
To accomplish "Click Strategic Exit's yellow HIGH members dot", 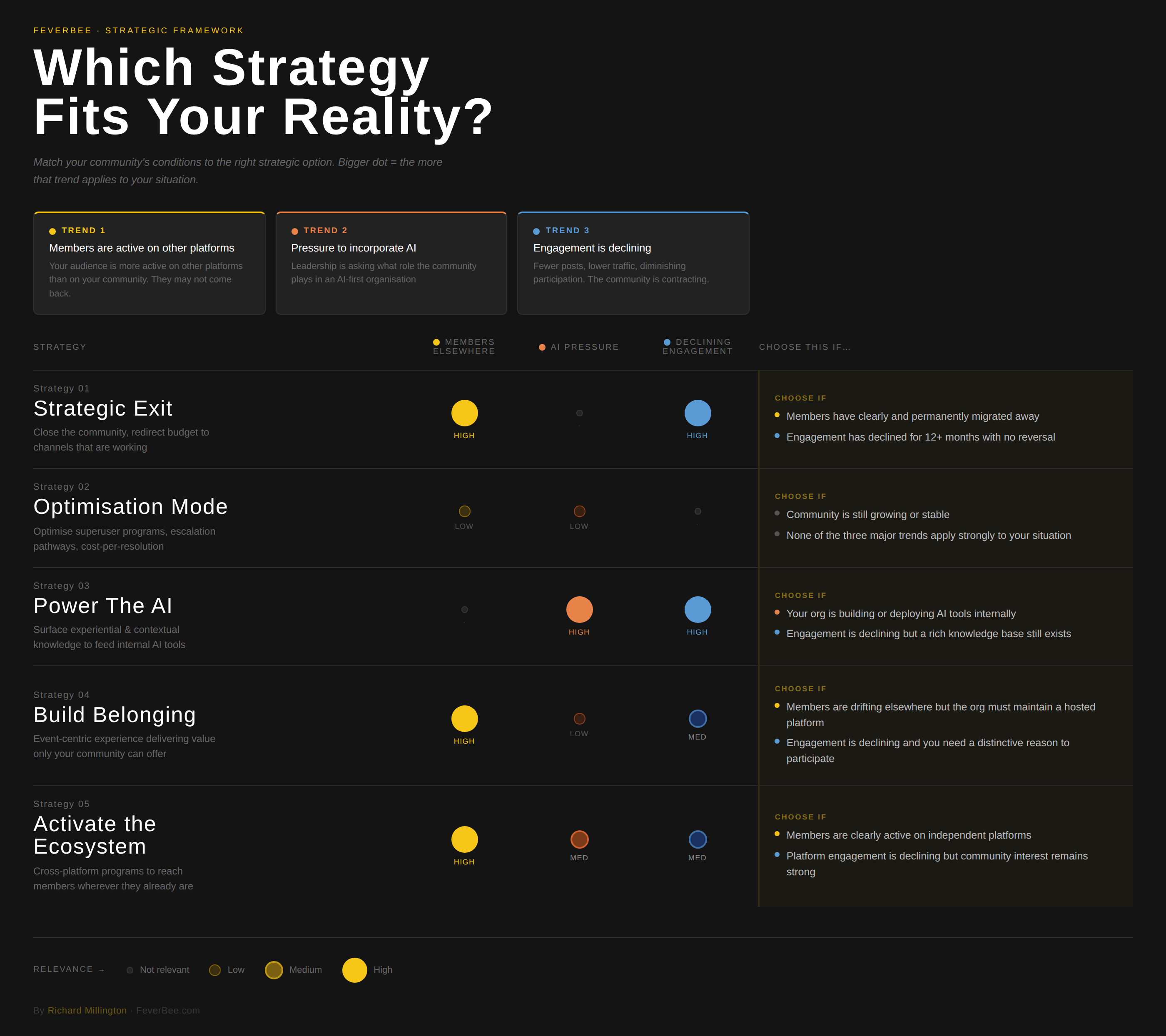I will [x=464, y=413].
